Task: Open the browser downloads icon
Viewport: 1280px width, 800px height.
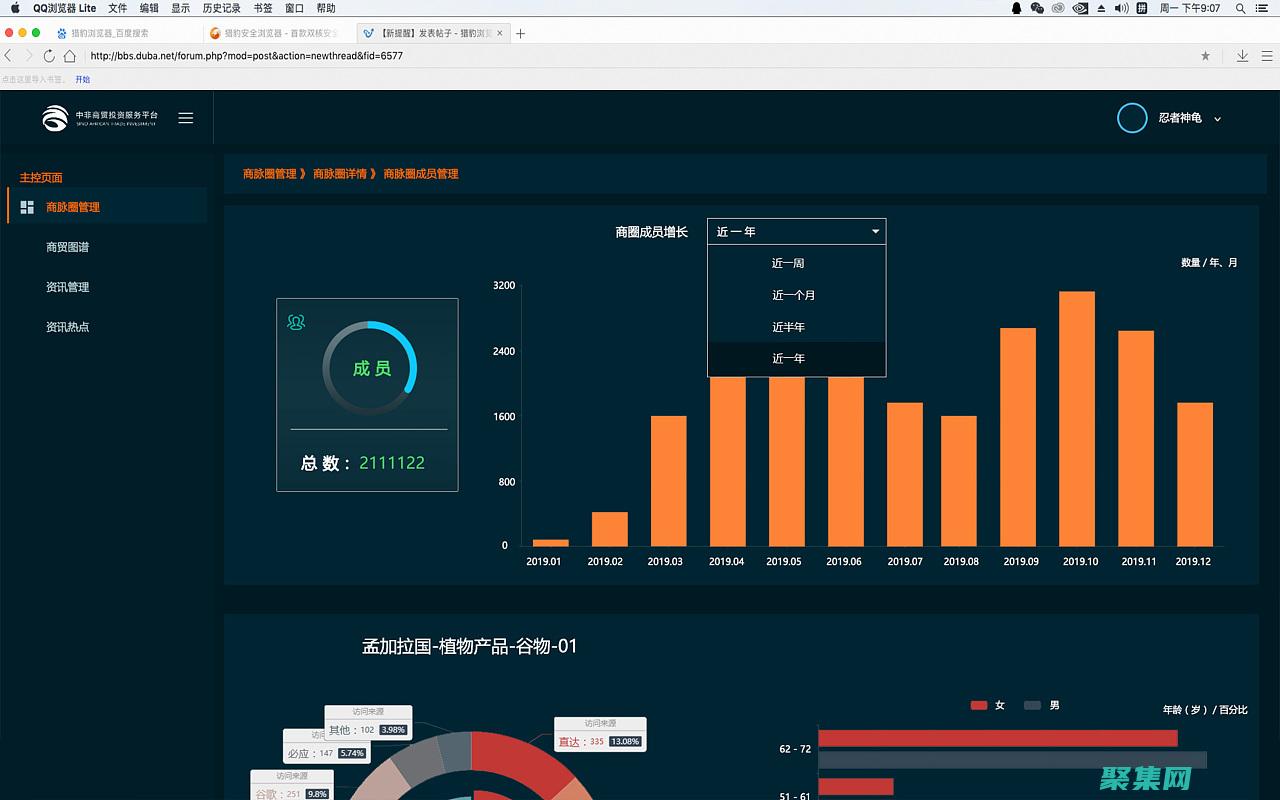Action: [x=1242, y=56]
